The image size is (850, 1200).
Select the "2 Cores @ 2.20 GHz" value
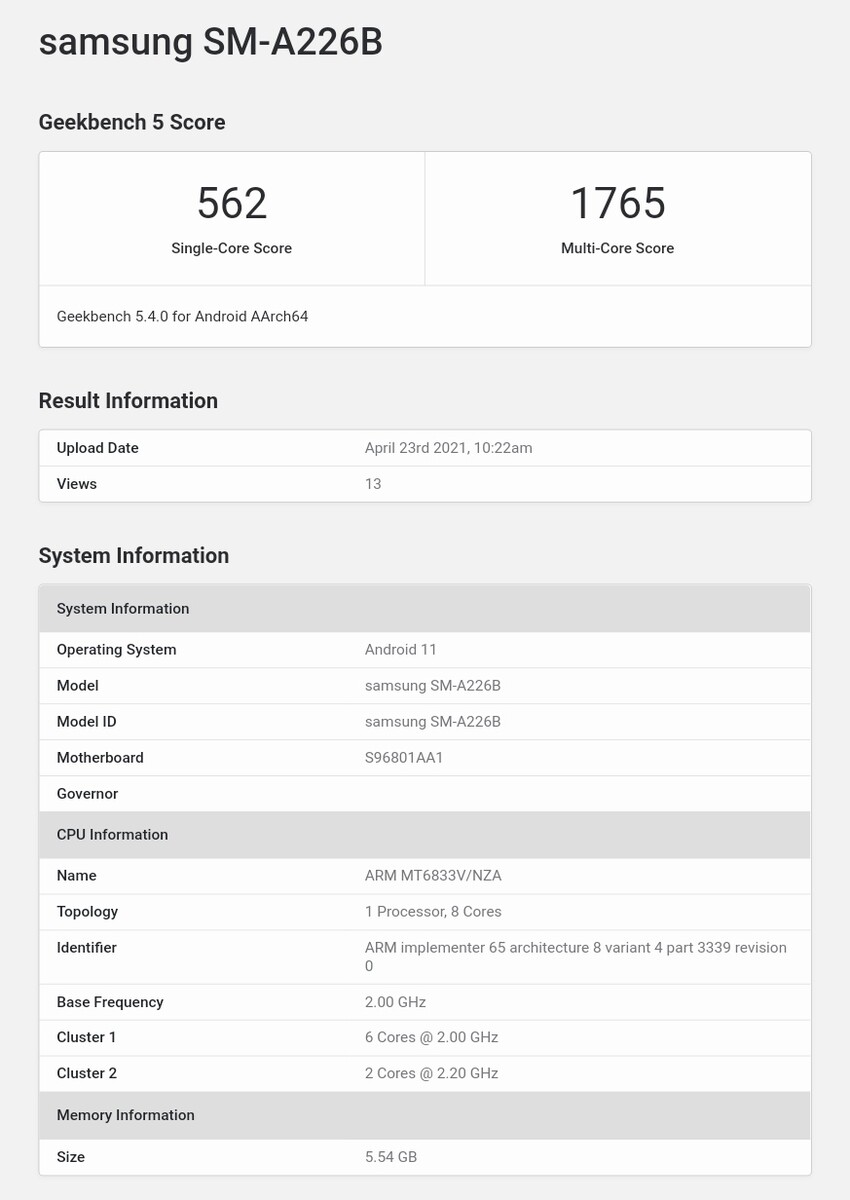click(x=432, y=1074)
